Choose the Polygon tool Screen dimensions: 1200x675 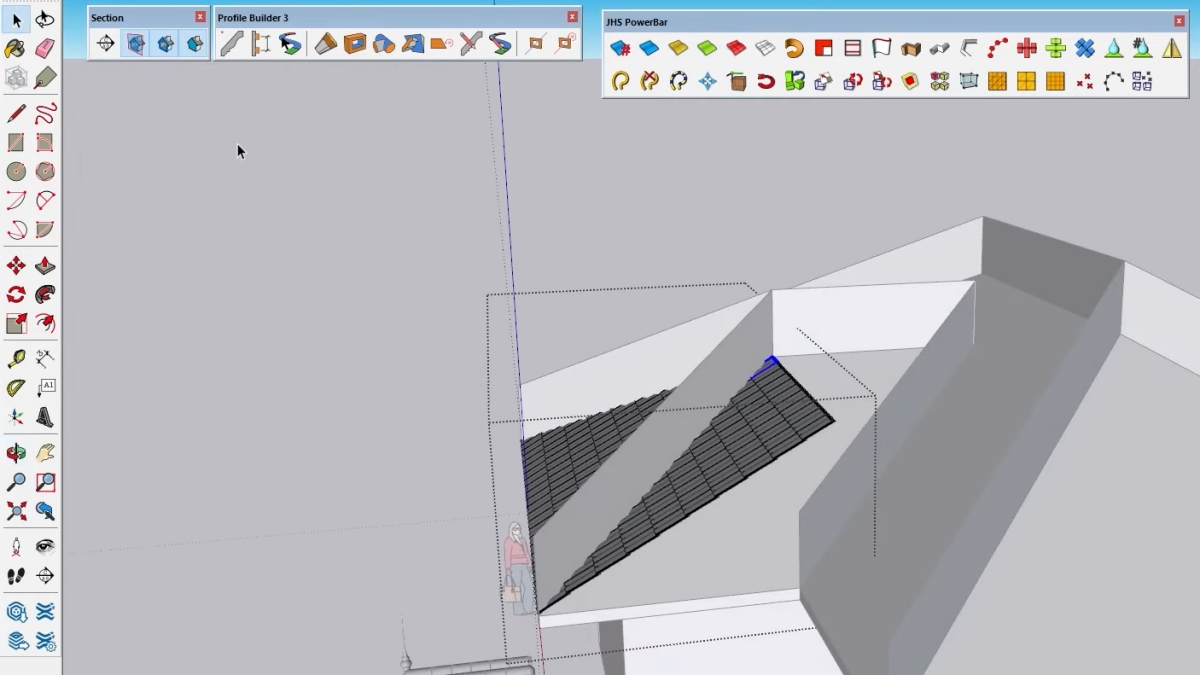pyautogui.click(x=45, y=171)
